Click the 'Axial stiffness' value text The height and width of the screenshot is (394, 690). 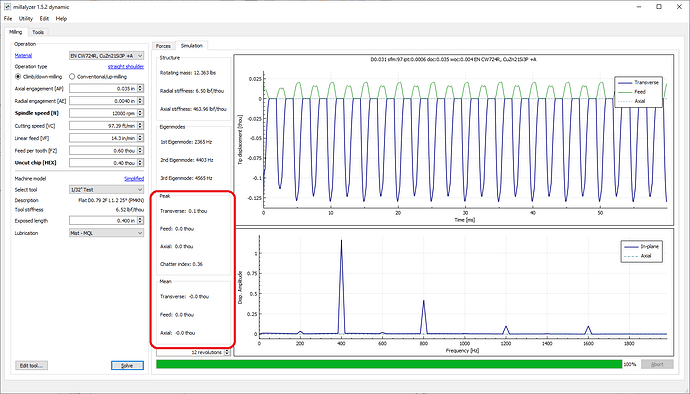[193, 109]
